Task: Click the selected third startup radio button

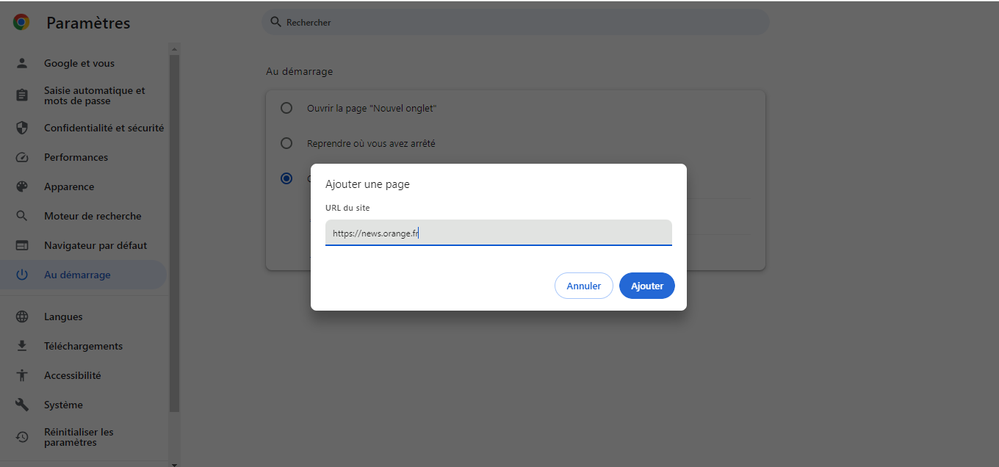Action: point(287,179)
